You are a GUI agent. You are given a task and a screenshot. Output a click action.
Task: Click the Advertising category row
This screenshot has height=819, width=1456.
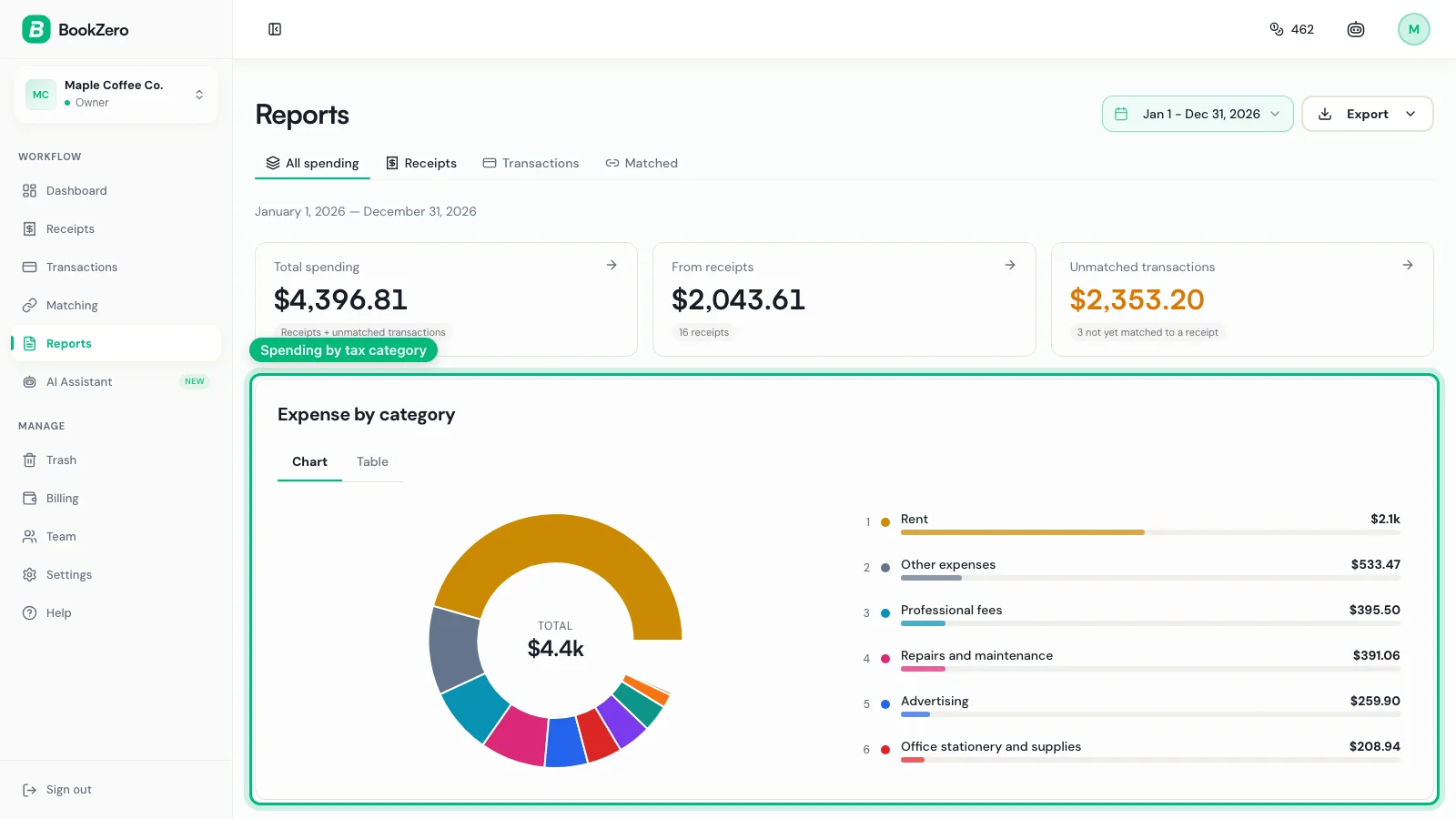pyautogui.click(x=1131, y=704)
